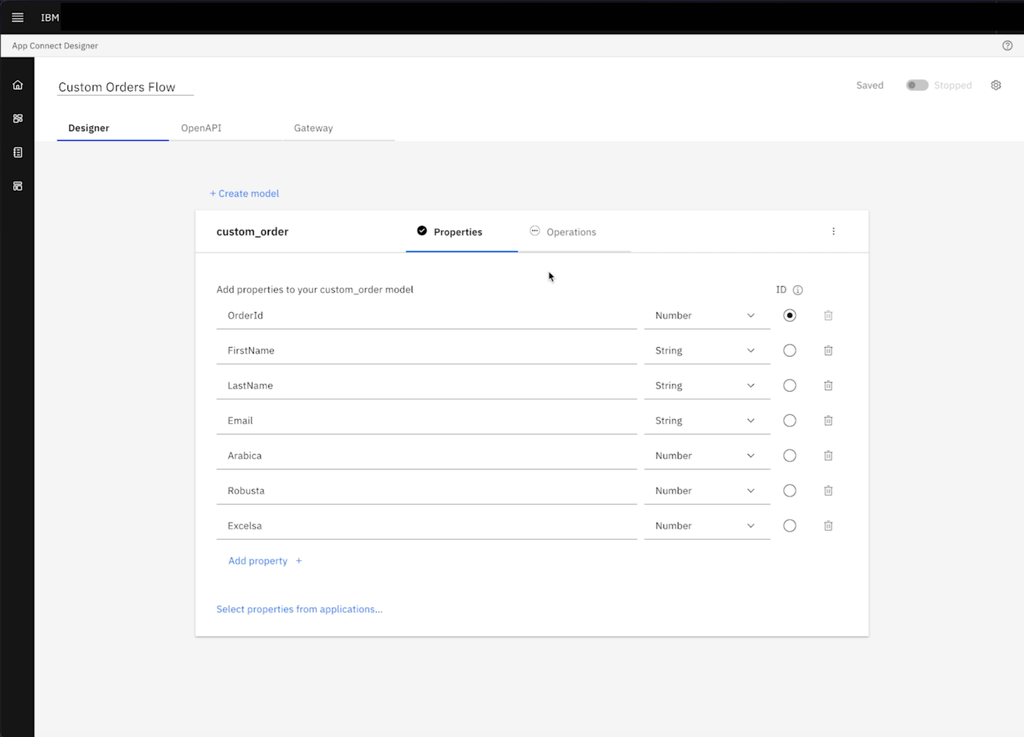Click the Home icon in sidebar

tap(17, 85)
